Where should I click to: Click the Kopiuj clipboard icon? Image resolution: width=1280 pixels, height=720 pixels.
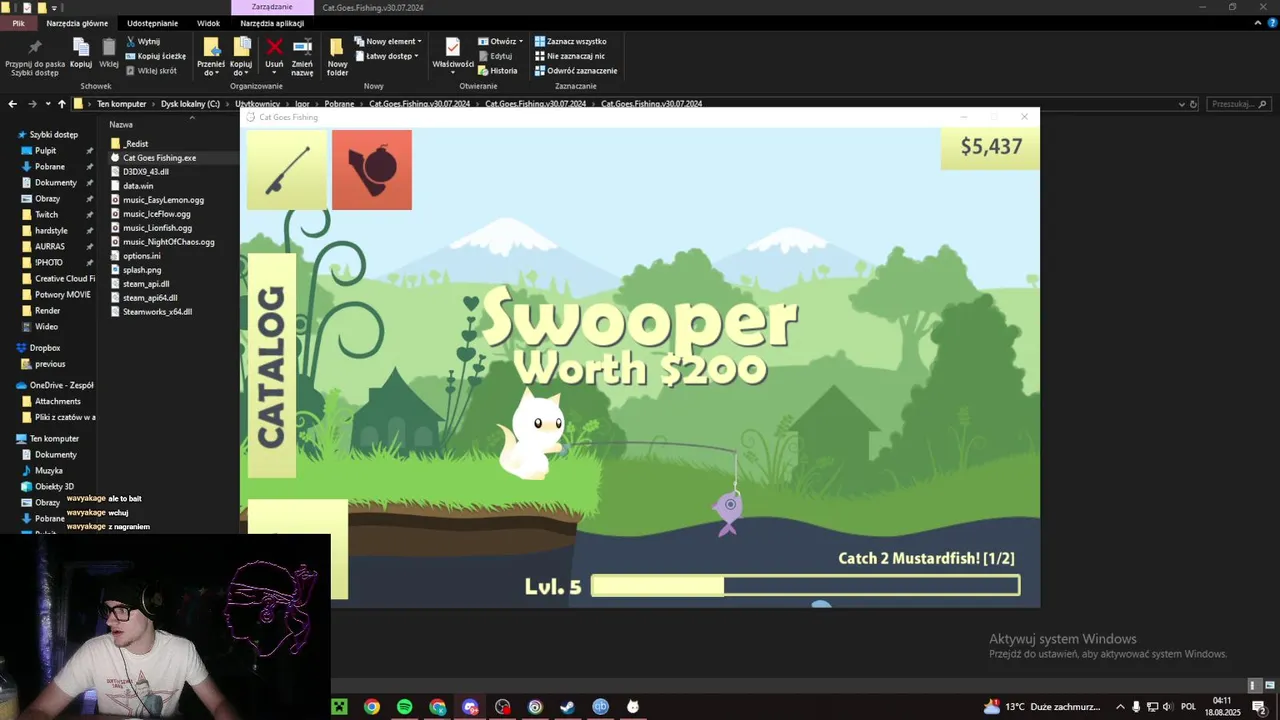click(x=81, y=54)
